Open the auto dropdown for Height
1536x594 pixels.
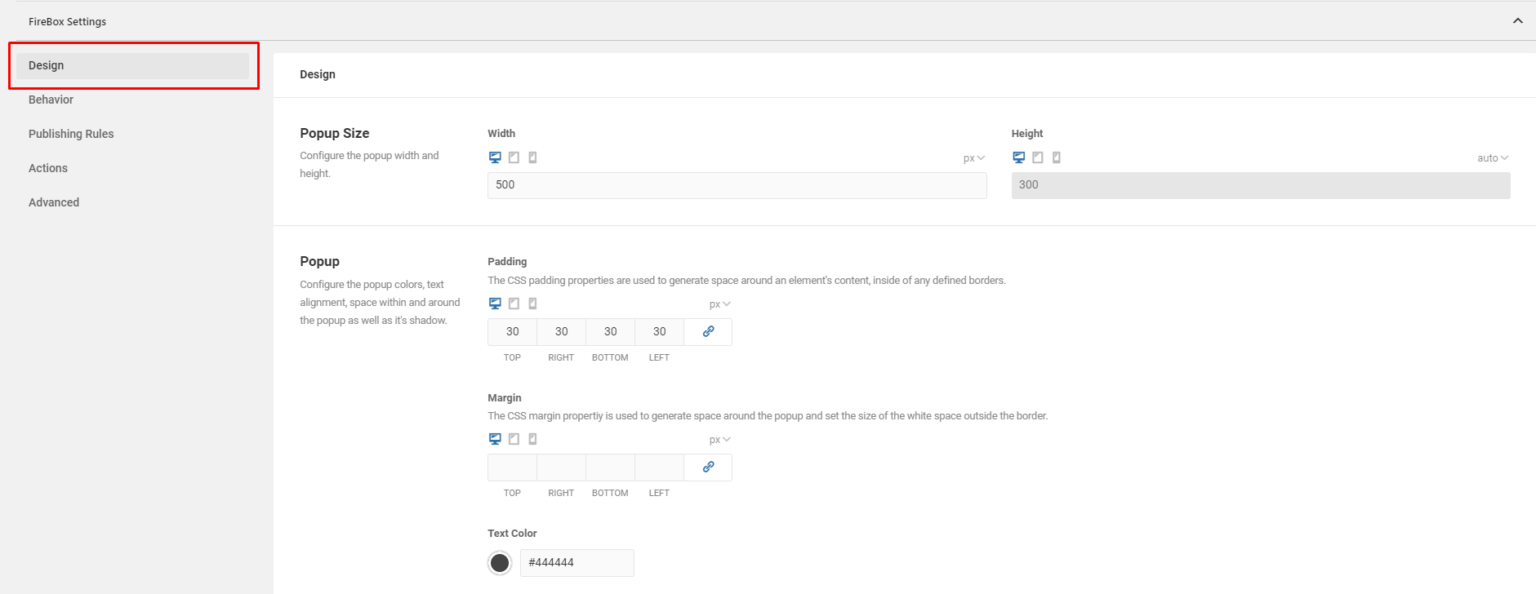[x=1491, y=157]
